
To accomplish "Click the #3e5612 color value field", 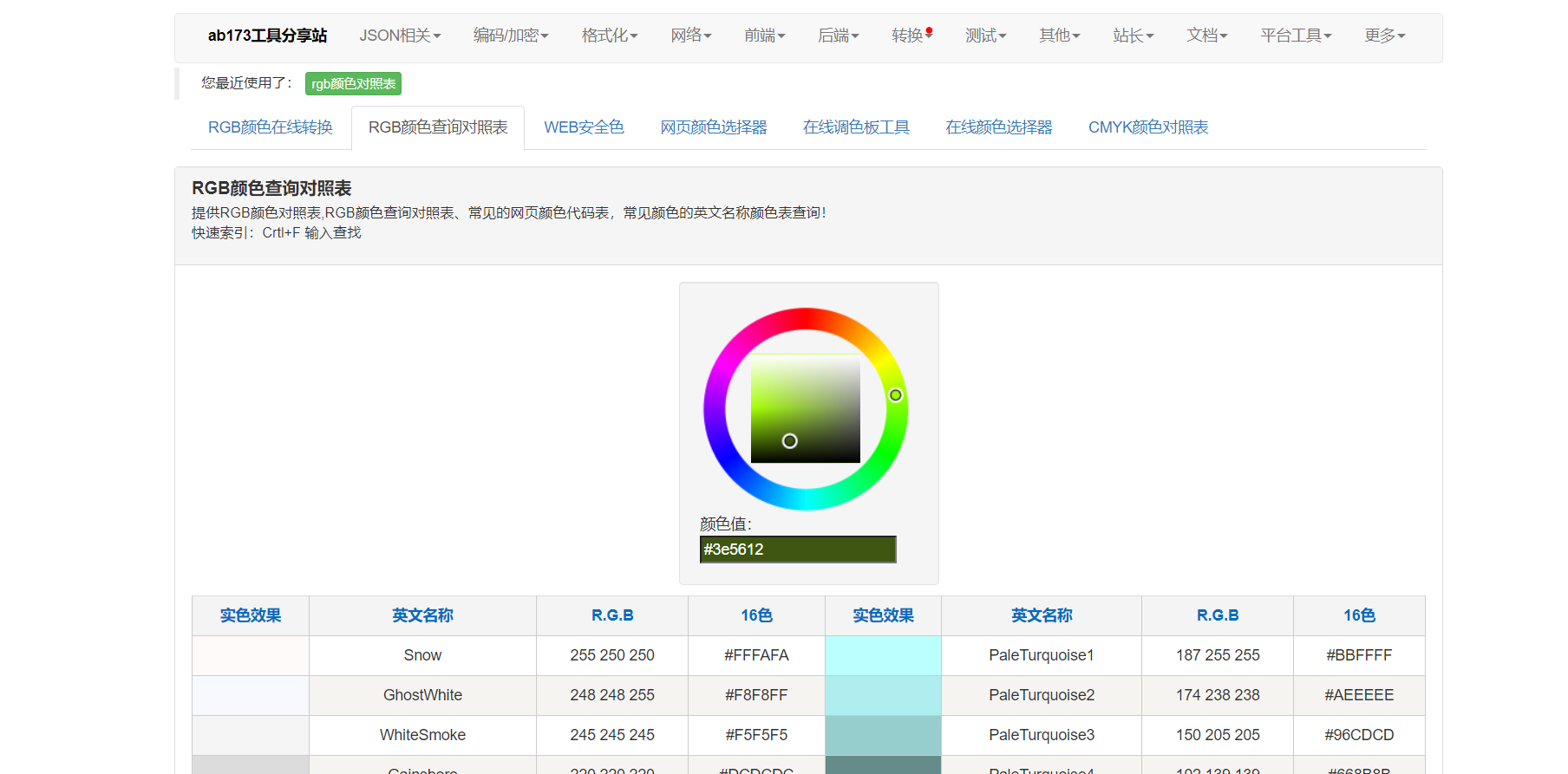I will [798, 550].
